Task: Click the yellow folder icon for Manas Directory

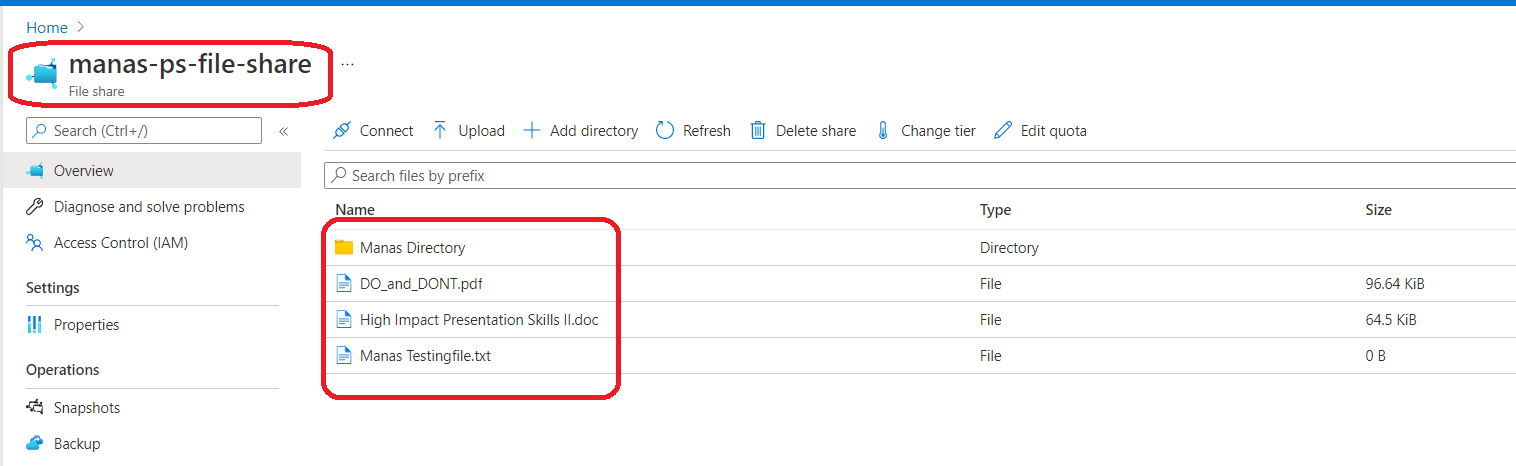Action: point(344,247)
